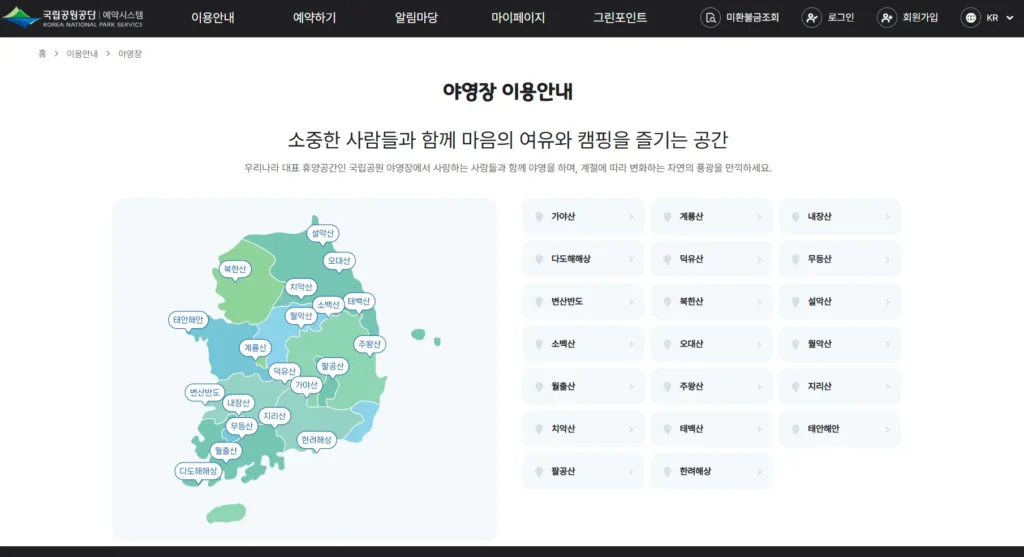Select the 한려해상 map marker
1024x557 pixels.
pos(317,441)
